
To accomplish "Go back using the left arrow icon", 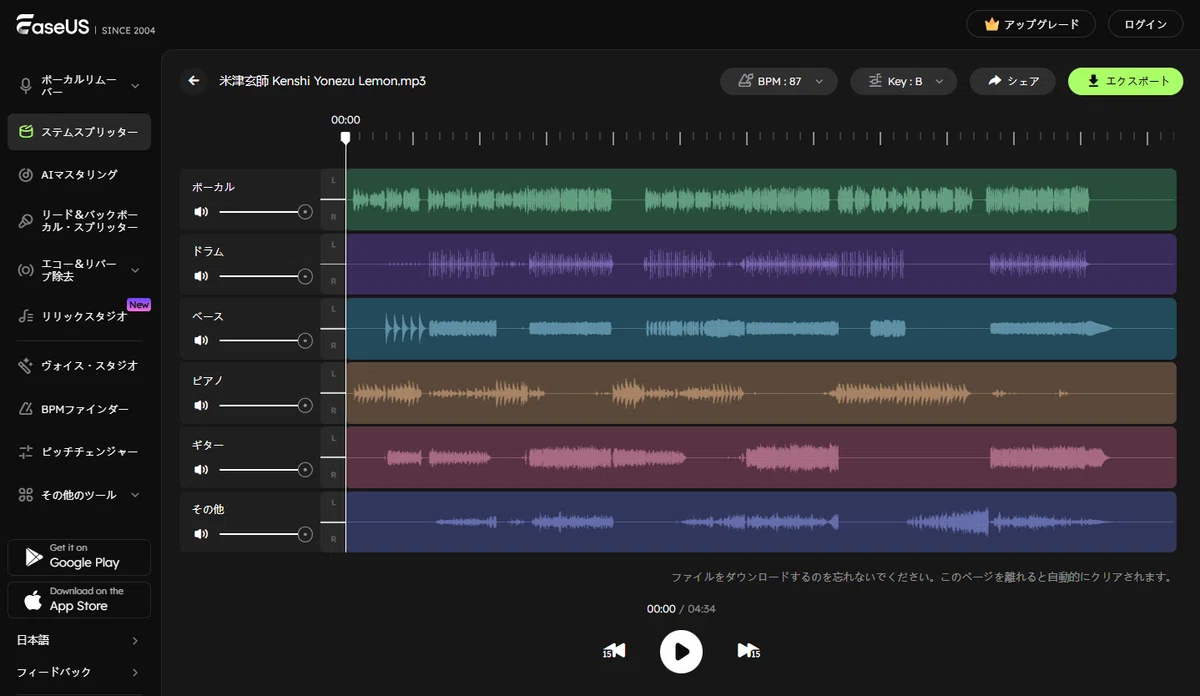I will (194, 81).
